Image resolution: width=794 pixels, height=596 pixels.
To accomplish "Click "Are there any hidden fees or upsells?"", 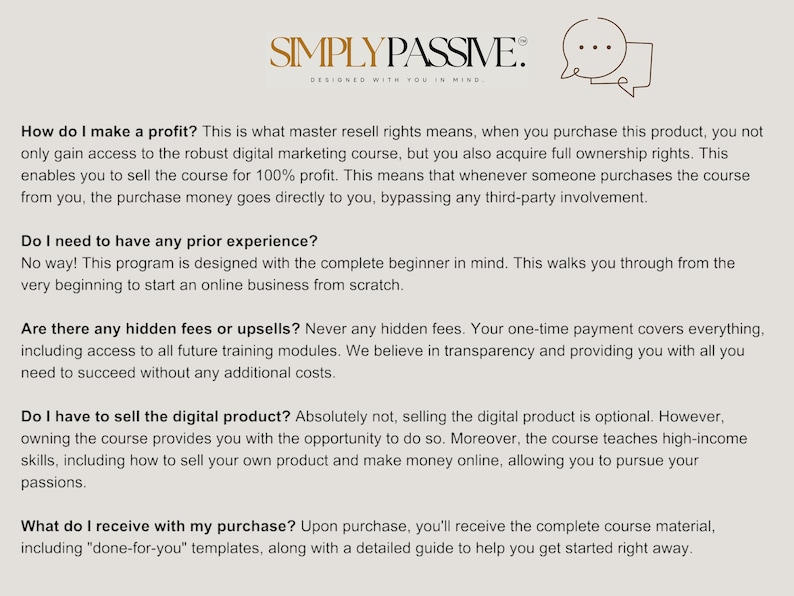I will 161,329.
